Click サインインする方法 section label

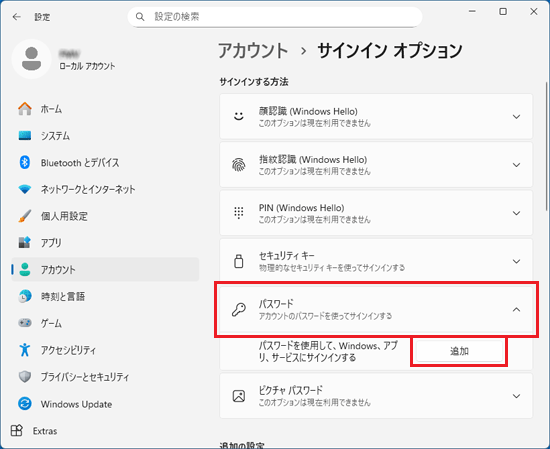click(254, 82)
